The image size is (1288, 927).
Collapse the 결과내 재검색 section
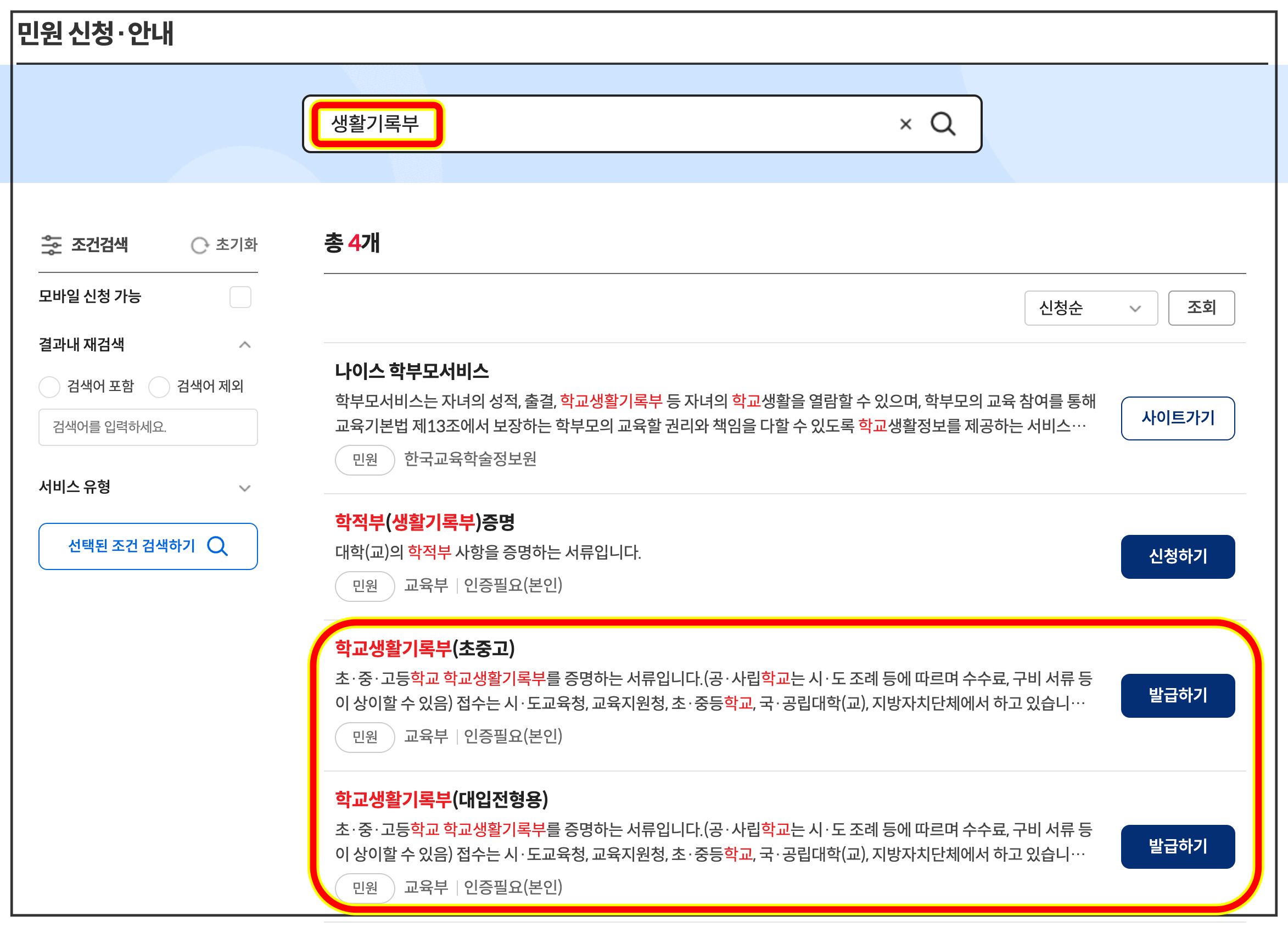[245, 345]
